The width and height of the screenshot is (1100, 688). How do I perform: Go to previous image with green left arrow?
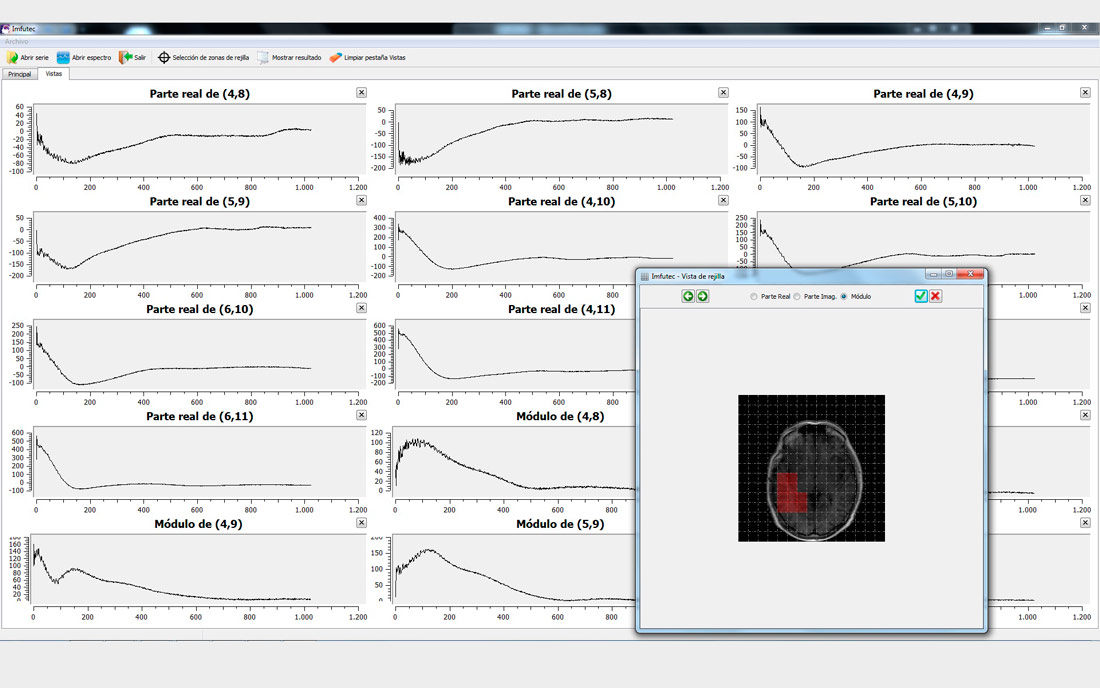coord(688,296)
